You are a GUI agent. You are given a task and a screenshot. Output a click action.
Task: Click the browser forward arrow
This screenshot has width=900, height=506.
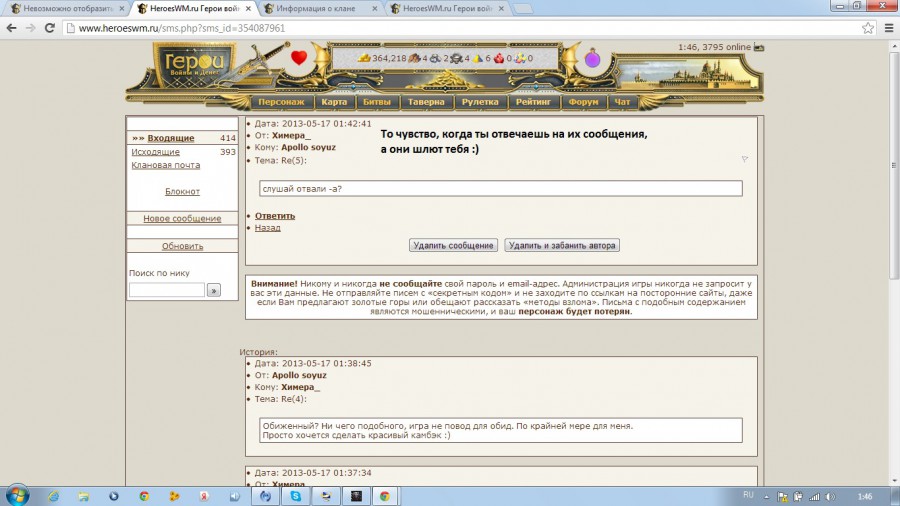30,28
